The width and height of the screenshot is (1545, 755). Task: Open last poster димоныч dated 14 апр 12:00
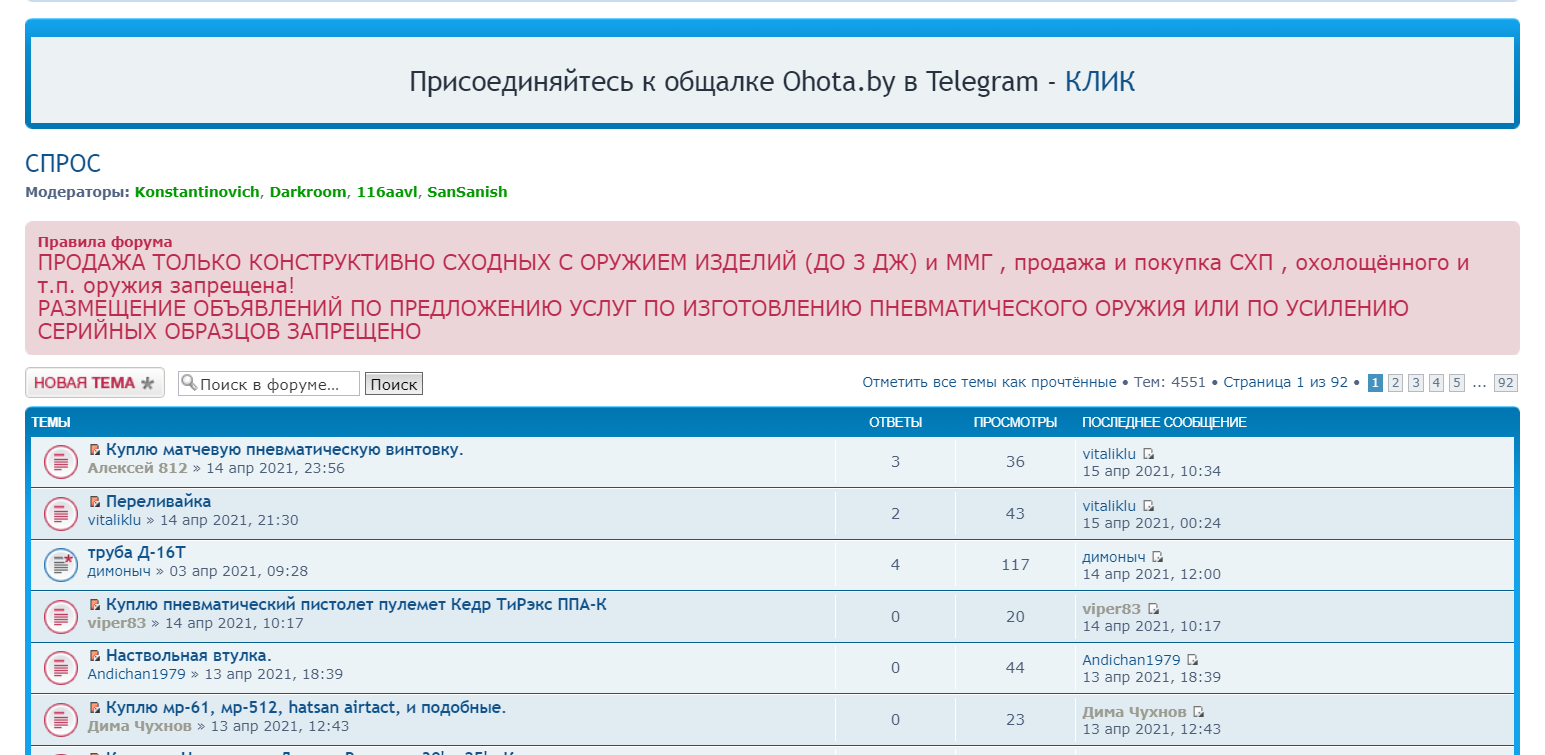[x=1114, y=557]
